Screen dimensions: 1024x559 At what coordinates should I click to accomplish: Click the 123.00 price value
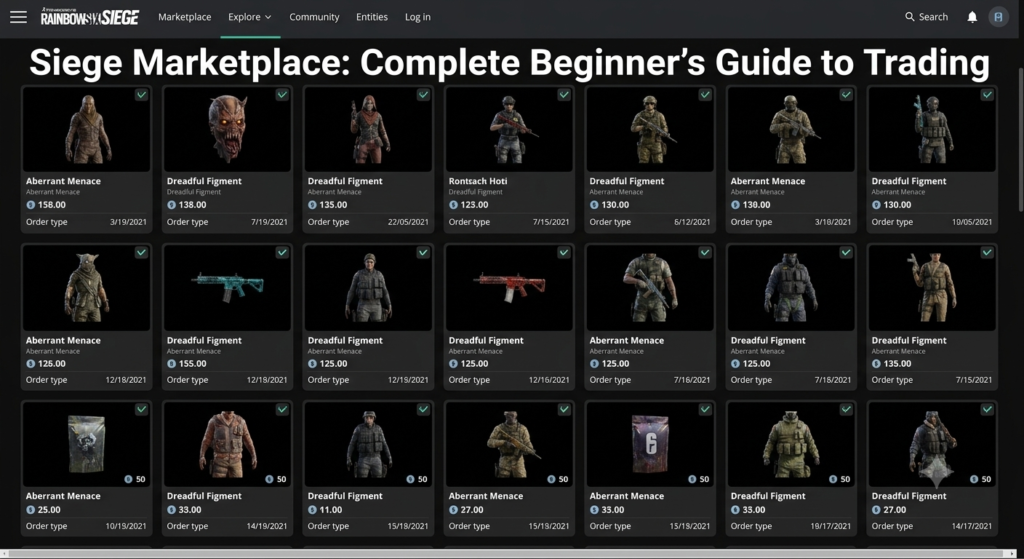pos(474,205)
